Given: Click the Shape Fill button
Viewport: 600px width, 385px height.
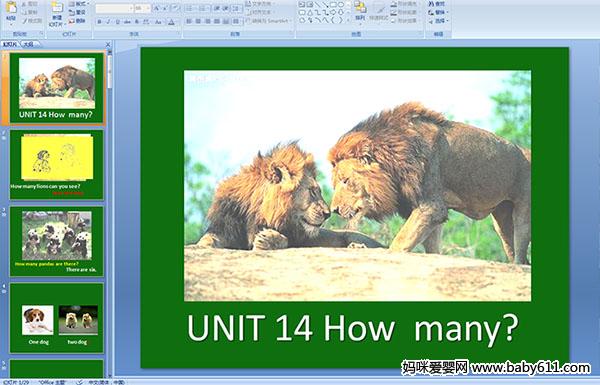Looking at the screenshot, I should [x=404, y=3].
